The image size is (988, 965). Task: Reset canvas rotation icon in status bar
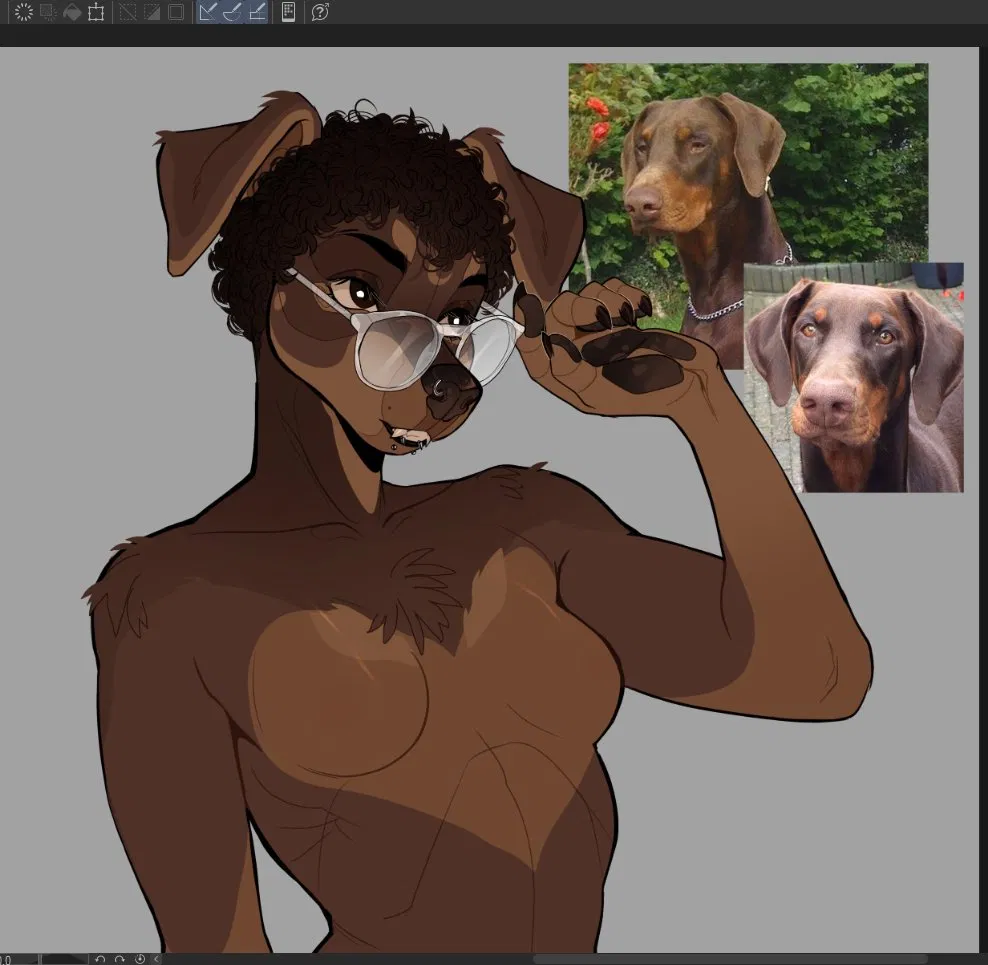click(140, 959)
